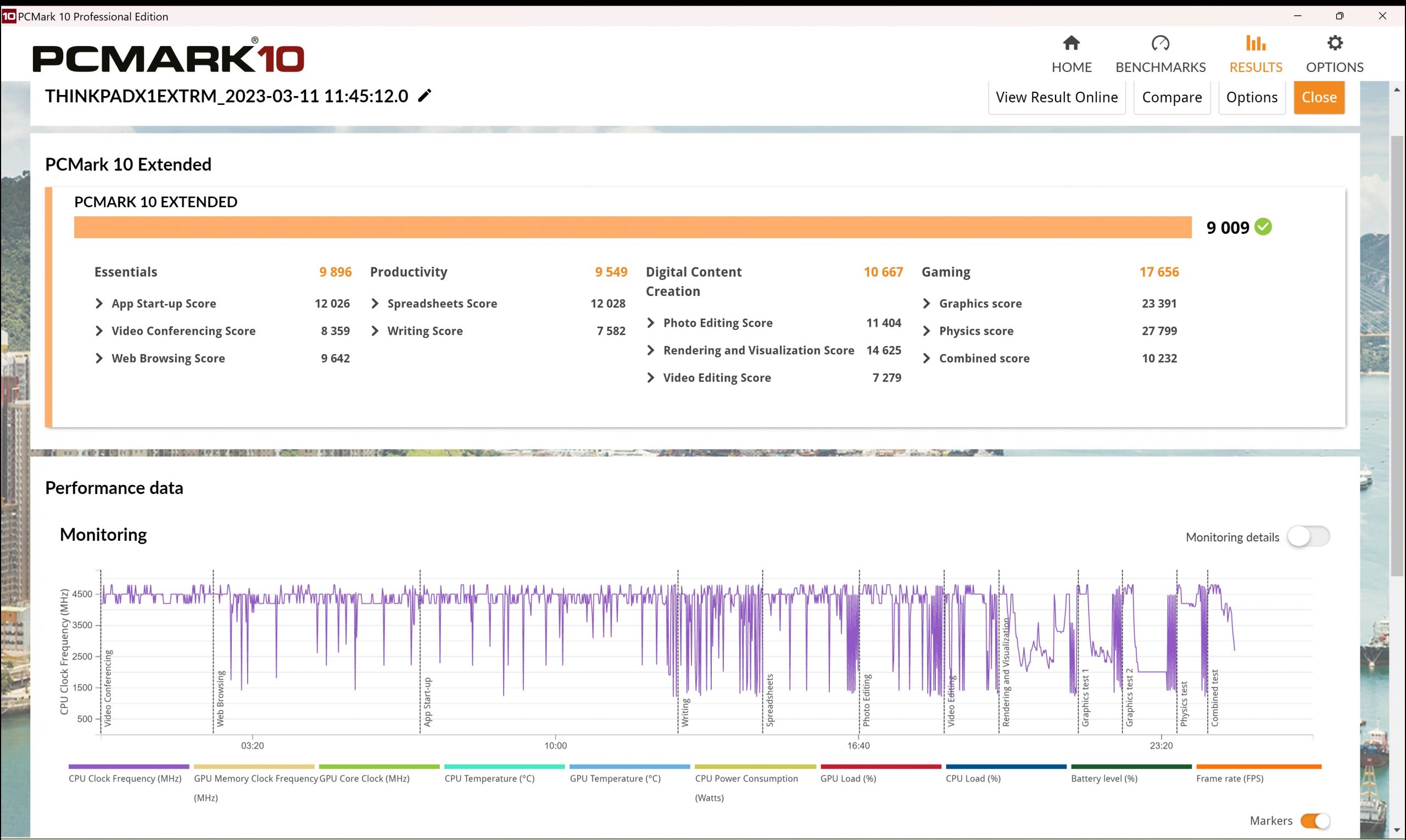The image size is (1406, 840).
Task: Open Benchmarks via the gauge icon
Action: [1160, 43]
